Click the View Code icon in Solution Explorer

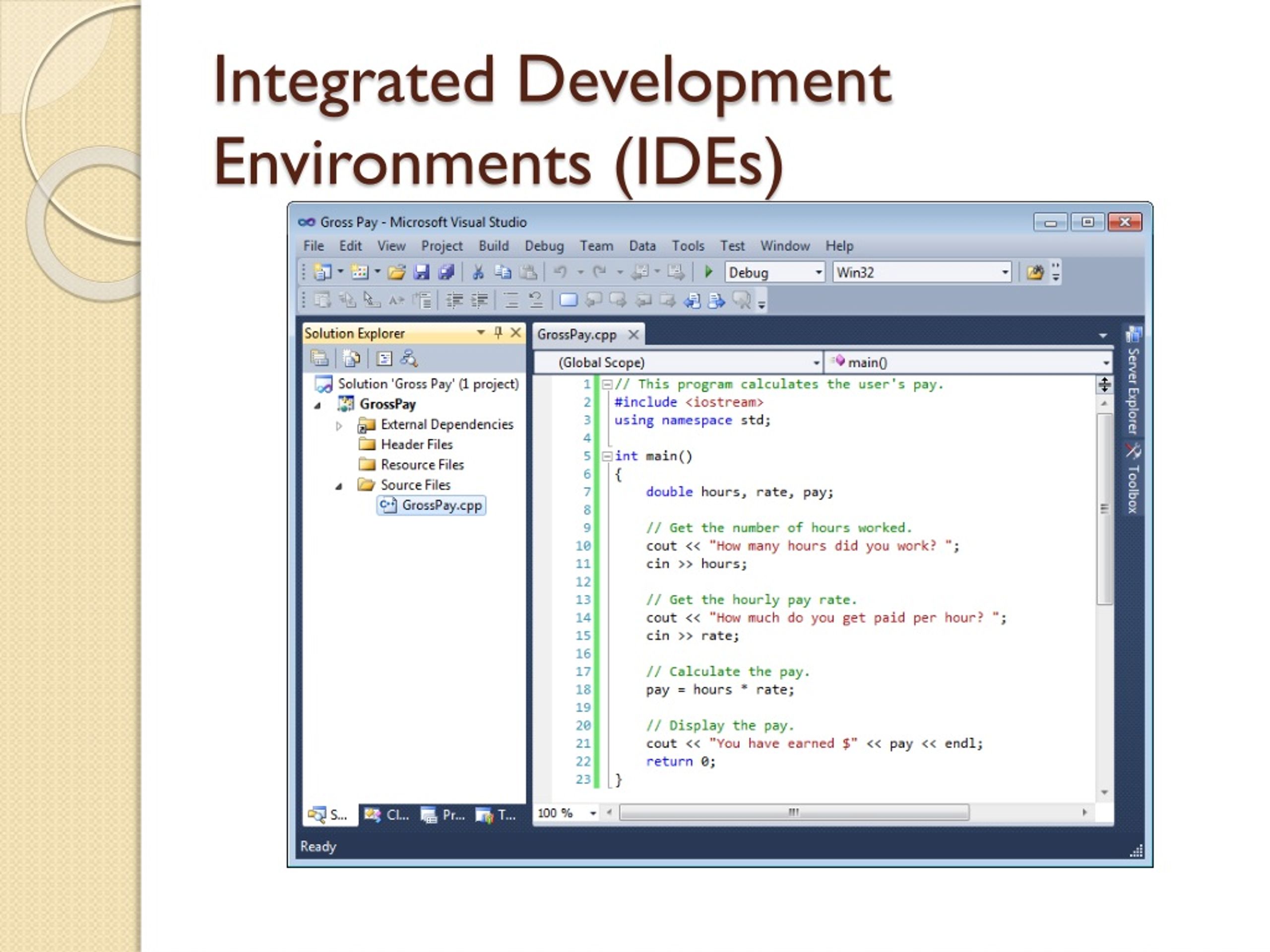coord(384,358)
